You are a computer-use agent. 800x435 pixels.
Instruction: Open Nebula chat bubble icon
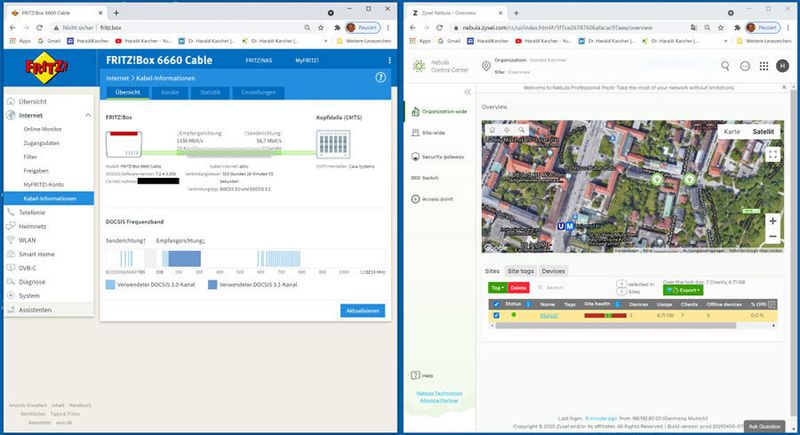[745, 66]
